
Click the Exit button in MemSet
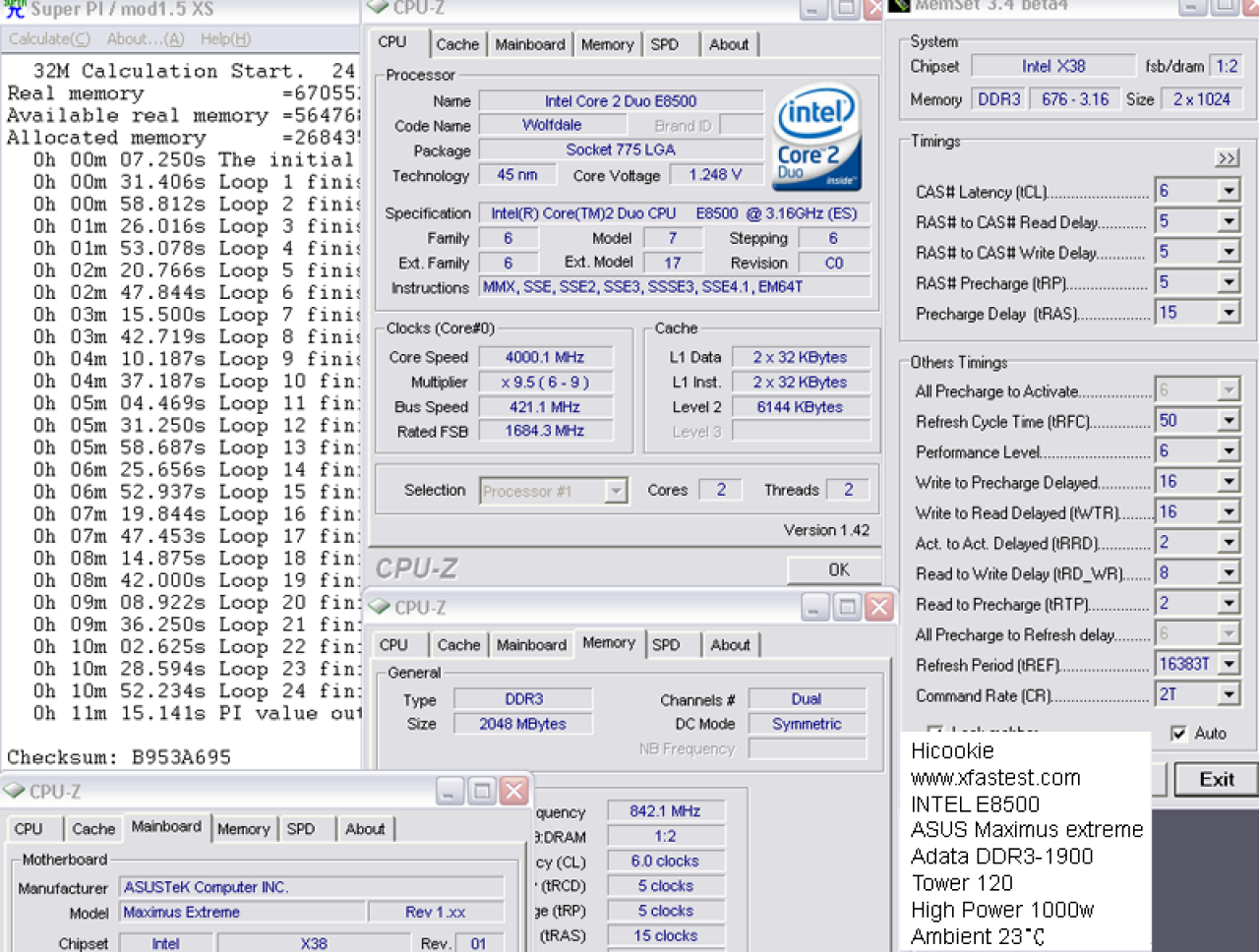point(1216,780)
